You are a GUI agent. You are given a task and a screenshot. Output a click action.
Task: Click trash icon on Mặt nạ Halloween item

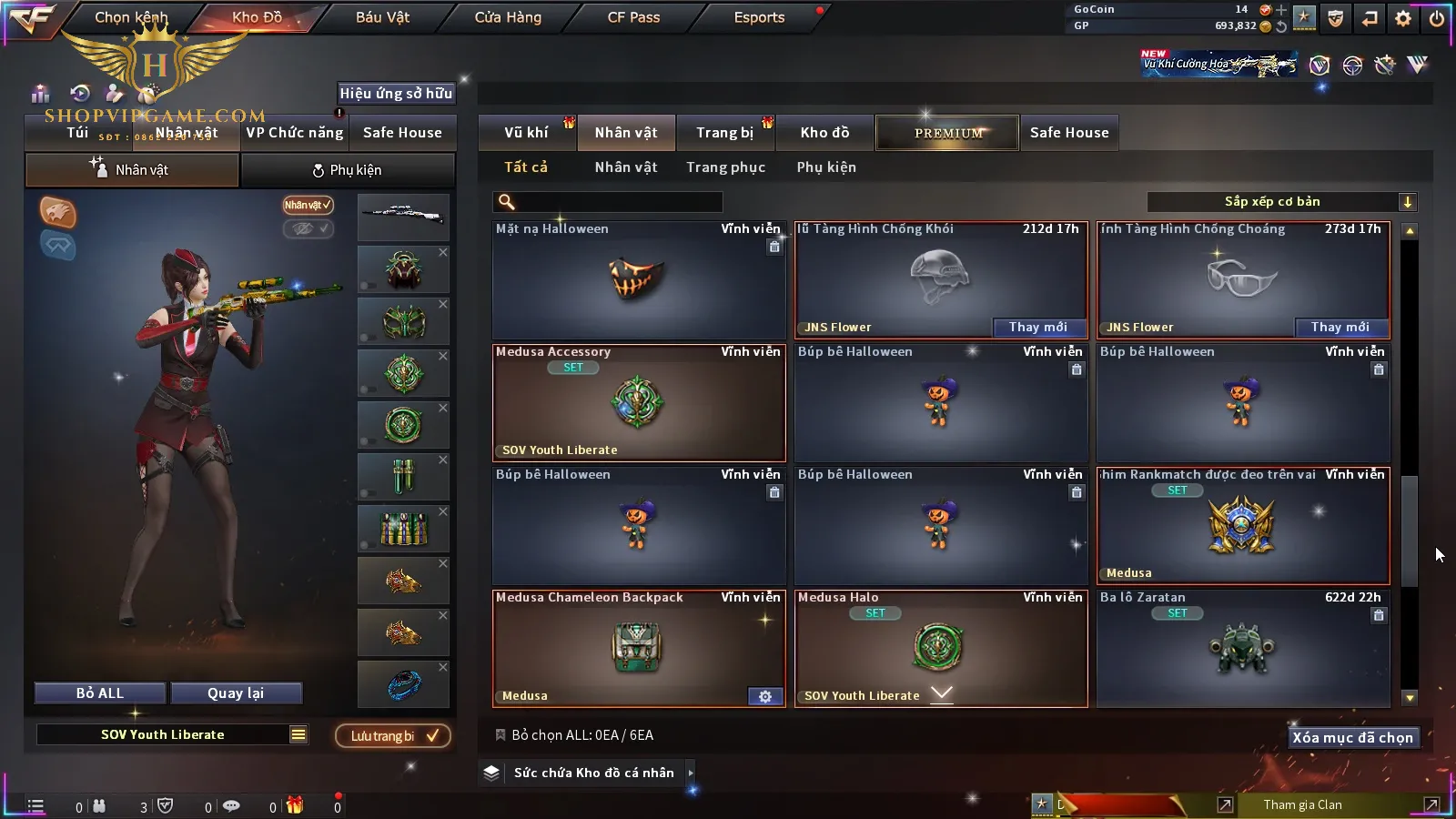click(774, 247)
